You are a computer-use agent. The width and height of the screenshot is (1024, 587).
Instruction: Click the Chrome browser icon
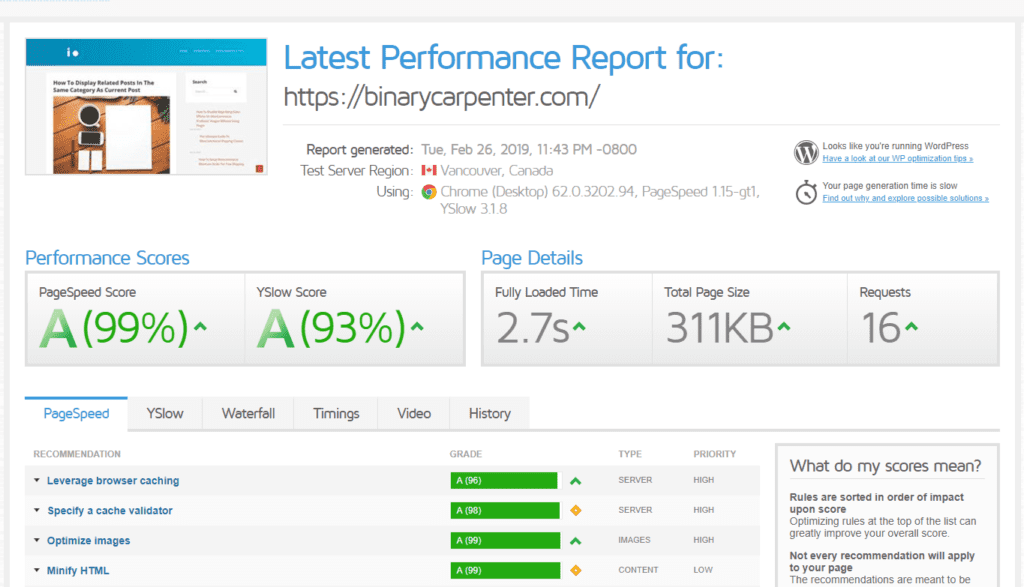(x=429, y=192)
